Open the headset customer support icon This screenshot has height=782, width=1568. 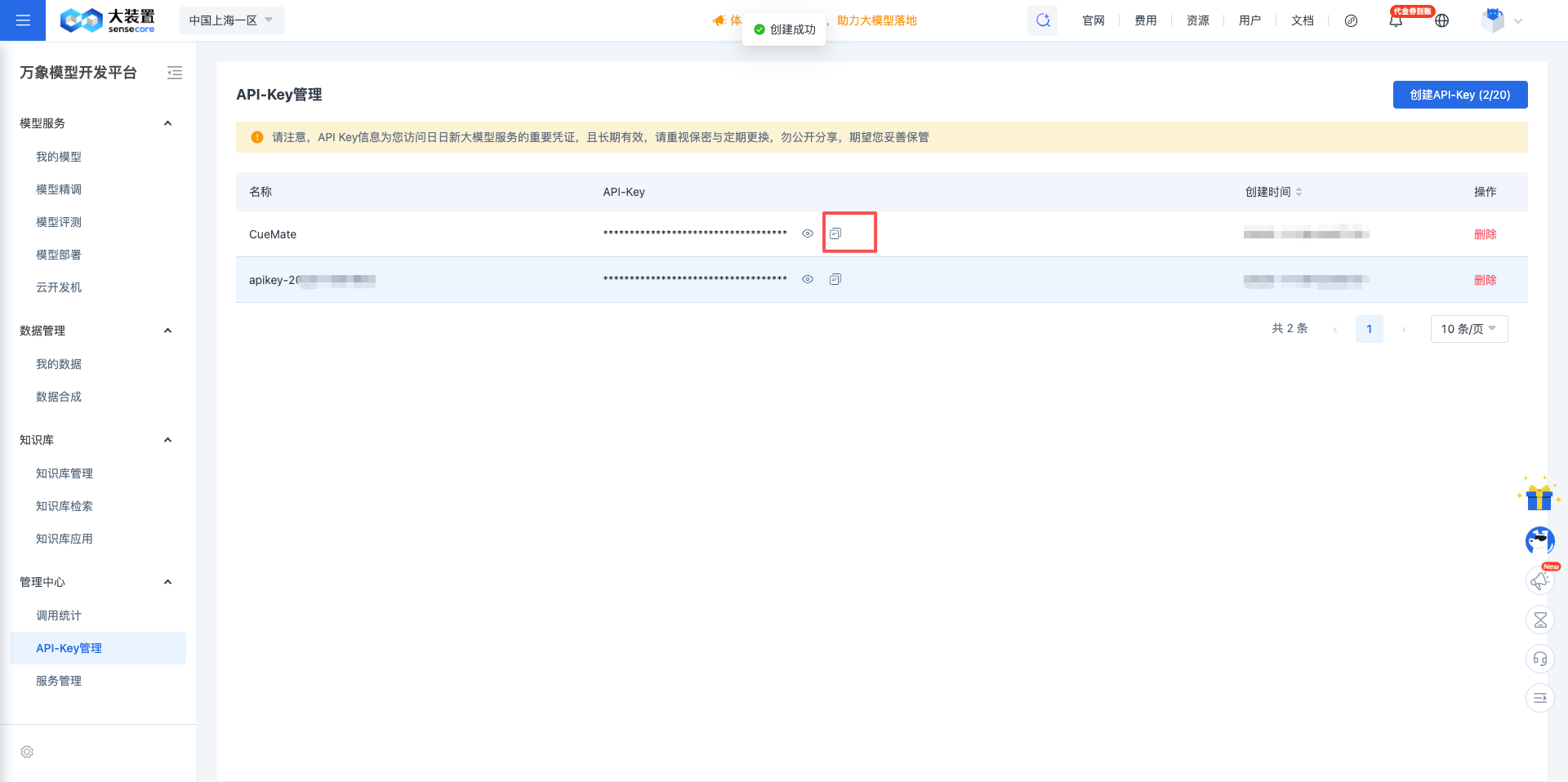(x=1540, y=658)
